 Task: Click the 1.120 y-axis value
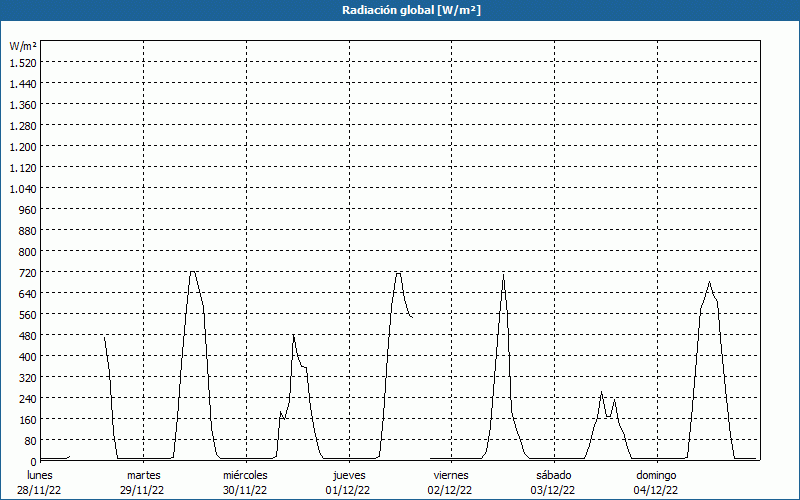click(x=23, y=168)
